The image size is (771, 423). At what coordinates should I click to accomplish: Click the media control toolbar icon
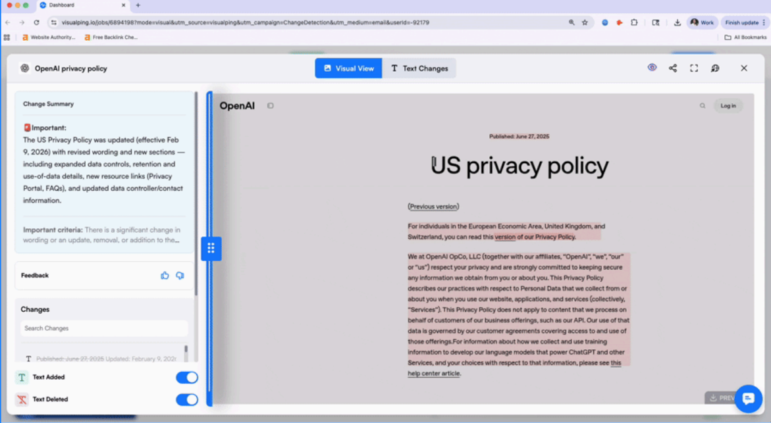tap(655, 23)
